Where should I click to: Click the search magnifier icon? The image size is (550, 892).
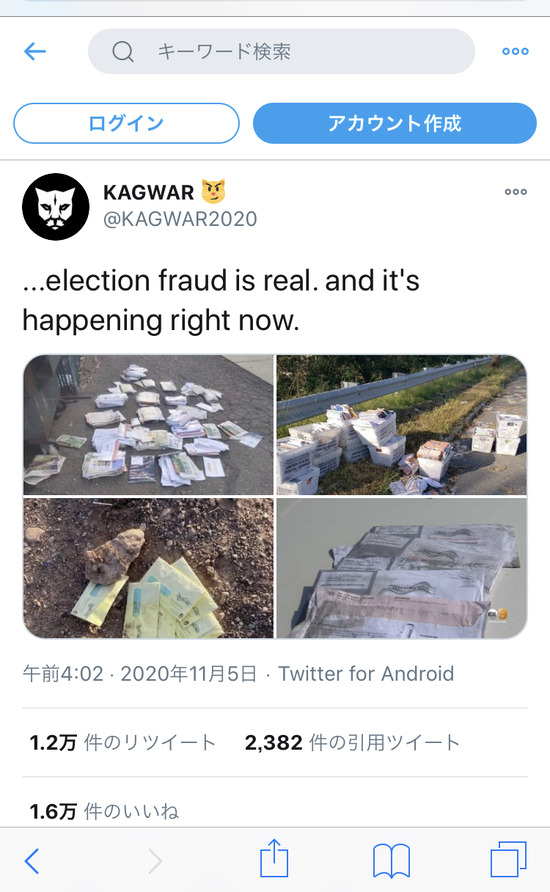(123, 52)
